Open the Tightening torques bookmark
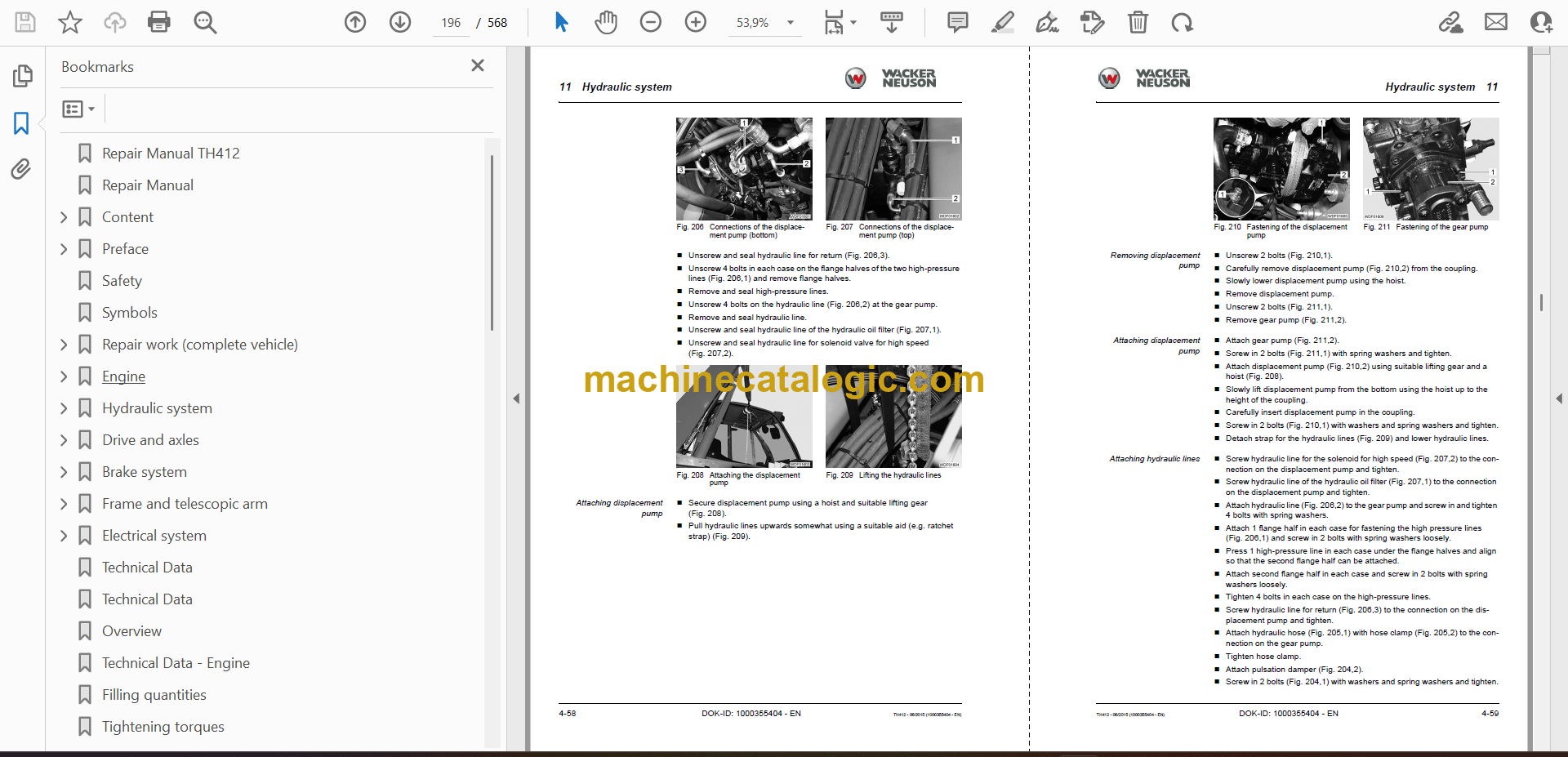The height and width of the screenshot is (757, 1568). click(163, 727)
